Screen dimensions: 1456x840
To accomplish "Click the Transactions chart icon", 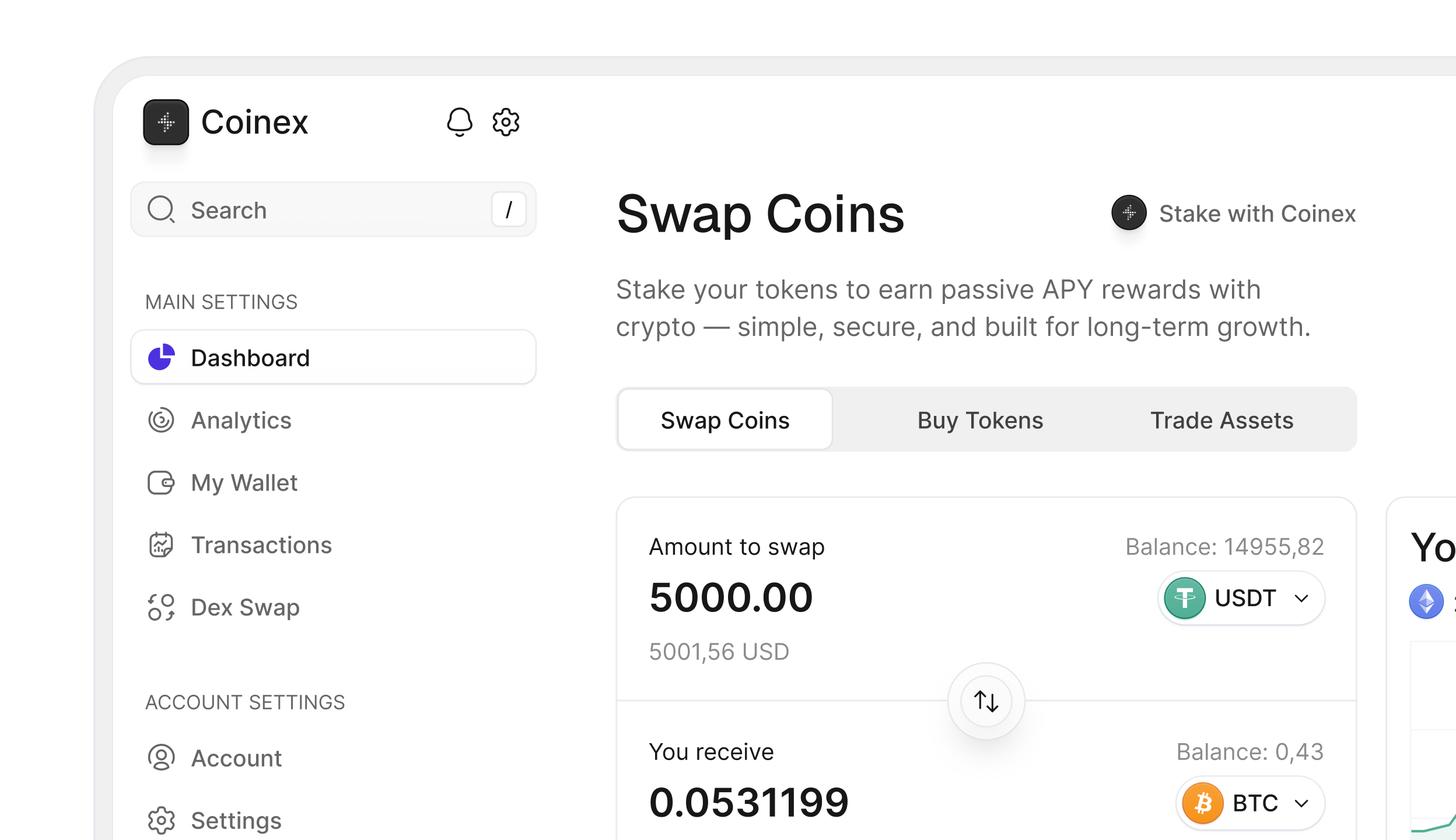I will click(x=161, y=545).
